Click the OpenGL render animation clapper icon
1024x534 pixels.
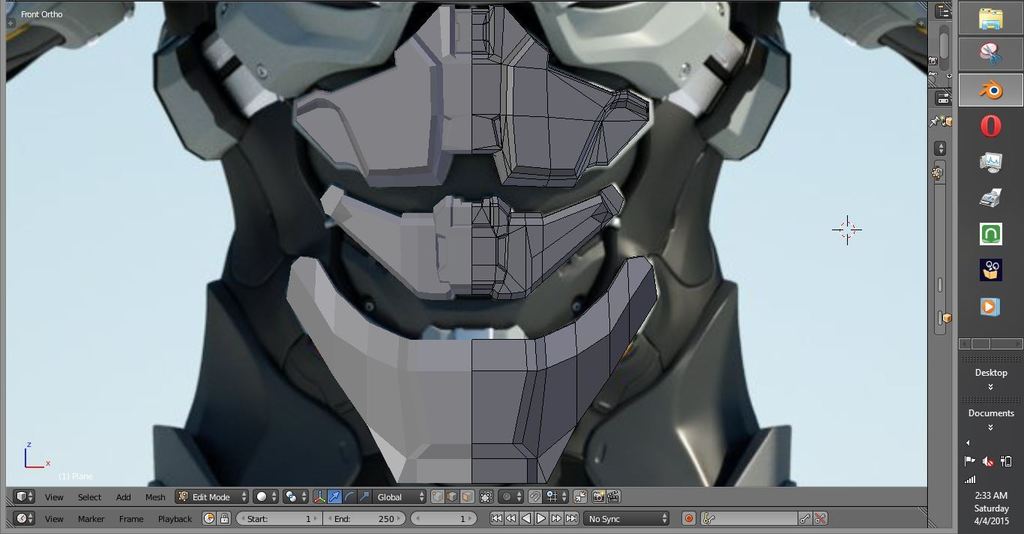613,497
